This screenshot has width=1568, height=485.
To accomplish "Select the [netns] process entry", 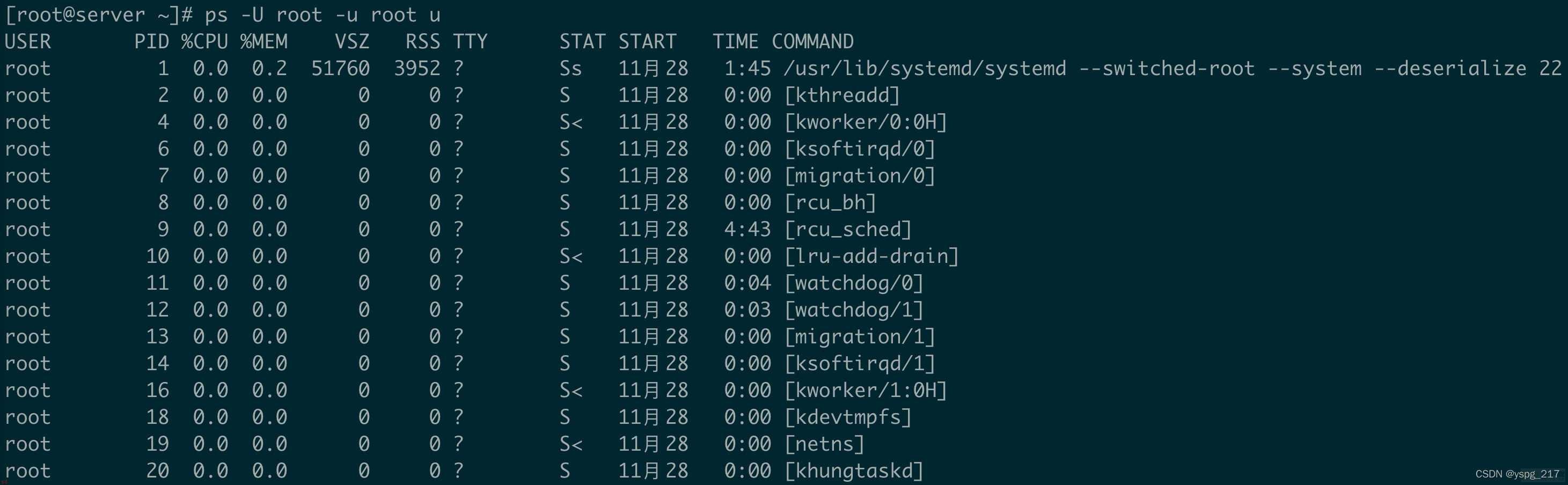I will pyautogui.click(x=824, y=444).
